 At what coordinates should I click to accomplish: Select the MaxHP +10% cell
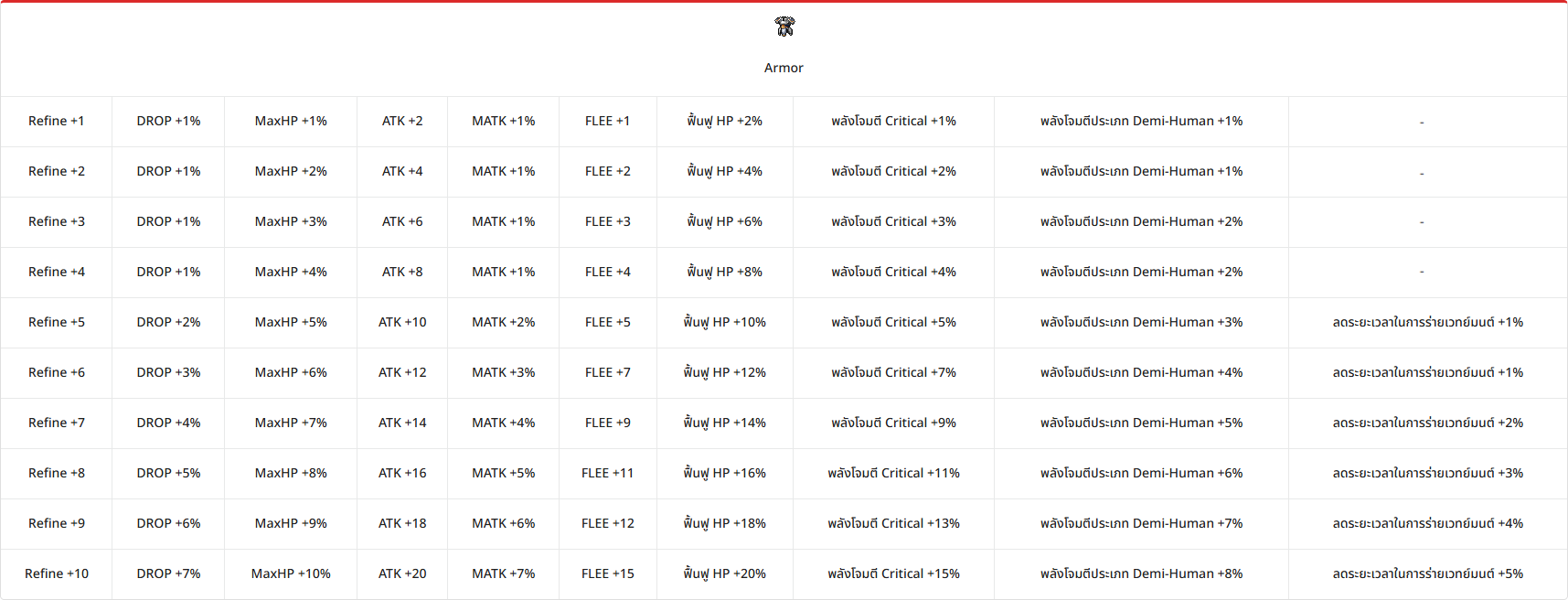coord(291,573)
